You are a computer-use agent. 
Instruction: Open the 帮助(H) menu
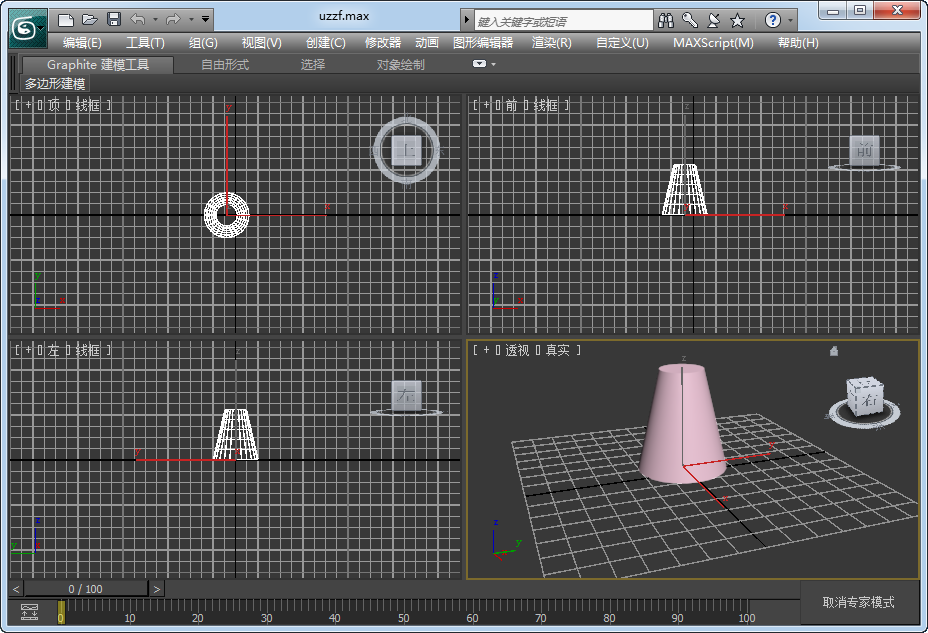coord(798,43)
